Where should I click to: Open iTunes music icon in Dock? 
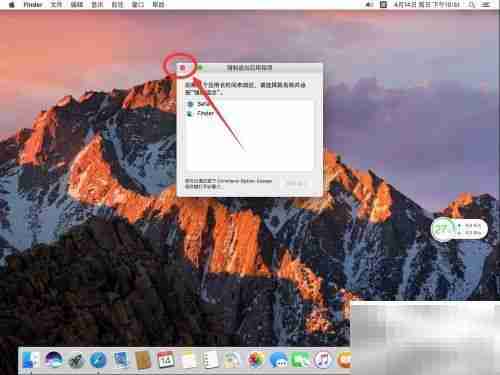(x=323, y=360)
